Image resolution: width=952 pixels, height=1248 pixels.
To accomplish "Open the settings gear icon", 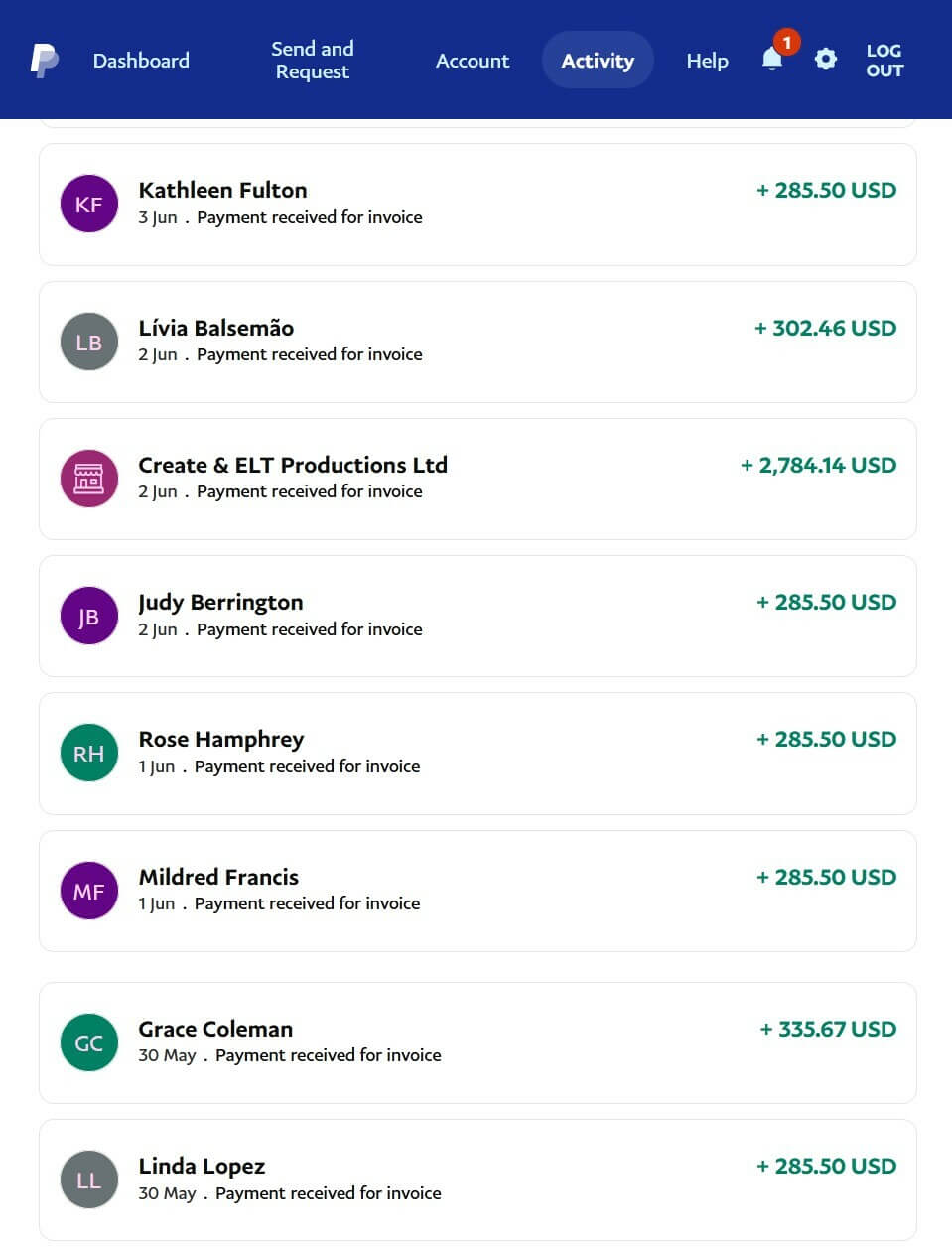I will pos(825,60).
